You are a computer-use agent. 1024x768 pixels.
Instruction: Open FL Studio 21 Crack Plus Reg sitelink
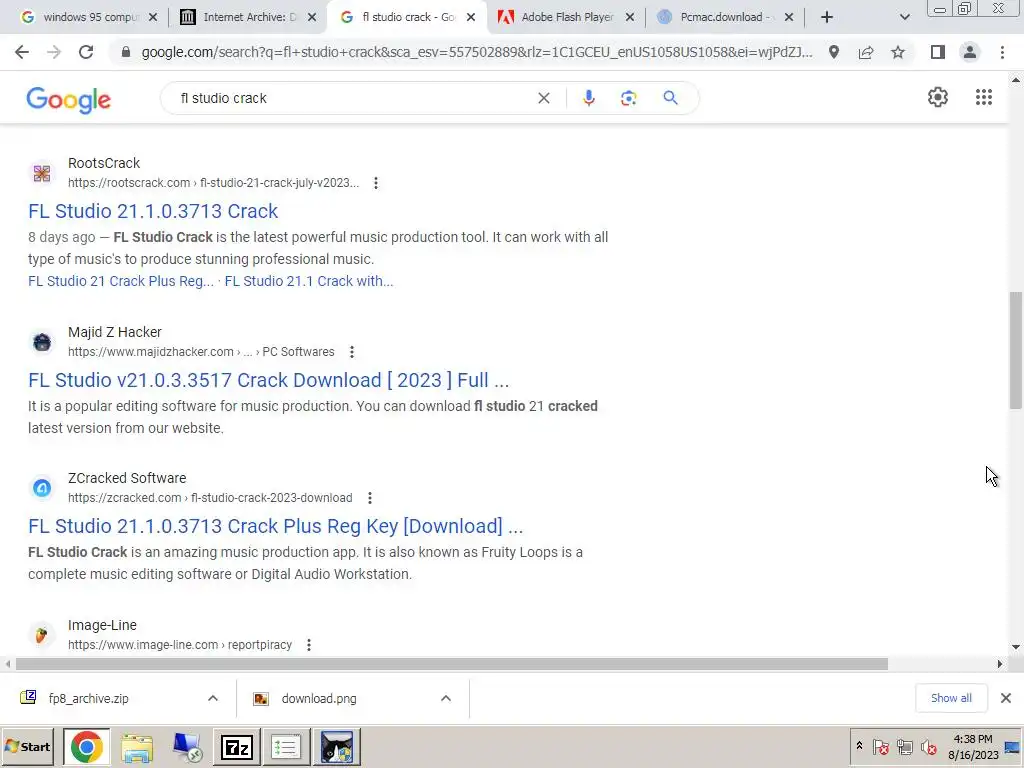click(121, 281)
